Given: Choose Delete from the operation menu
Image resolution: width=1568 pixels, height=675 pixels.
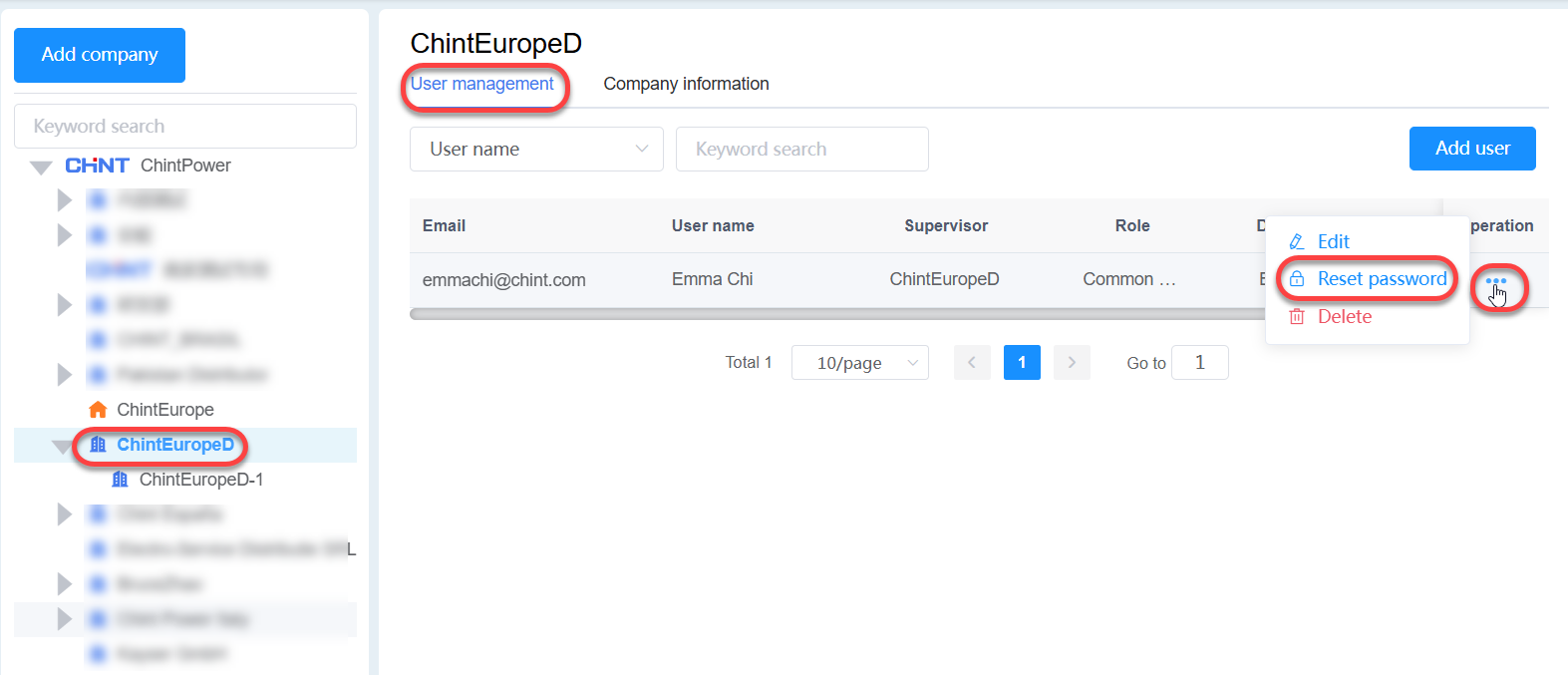Looking at the screenshot, I should pos(1344,317).
